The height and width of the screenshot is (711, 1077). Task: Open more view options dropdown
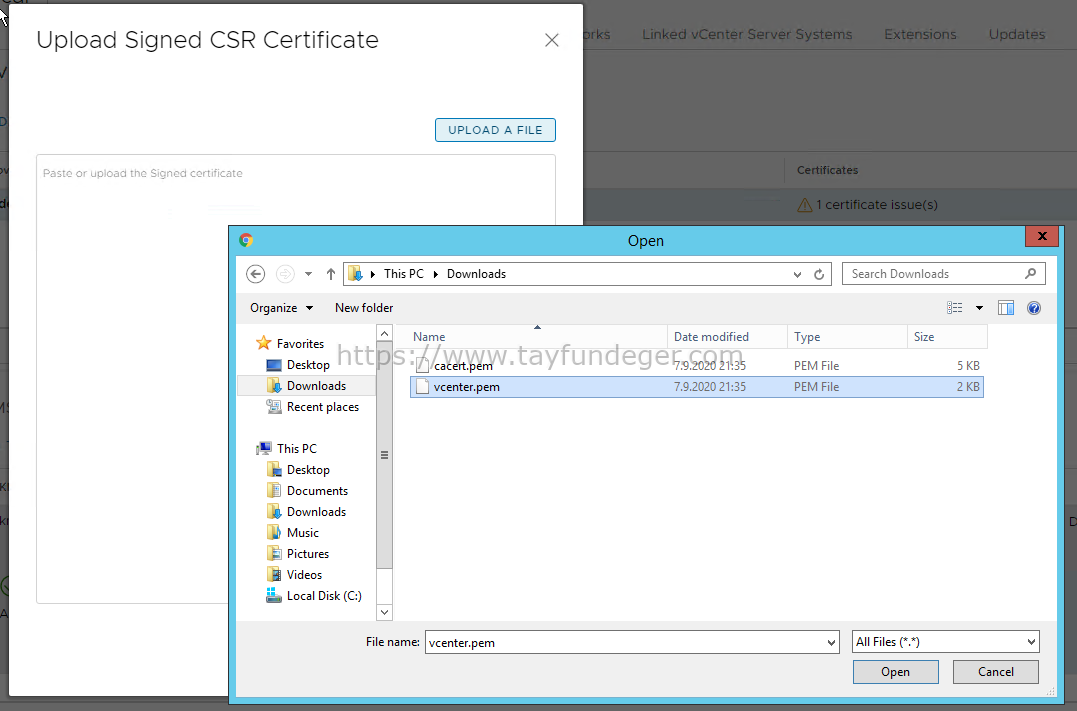[x=979, y=308]
